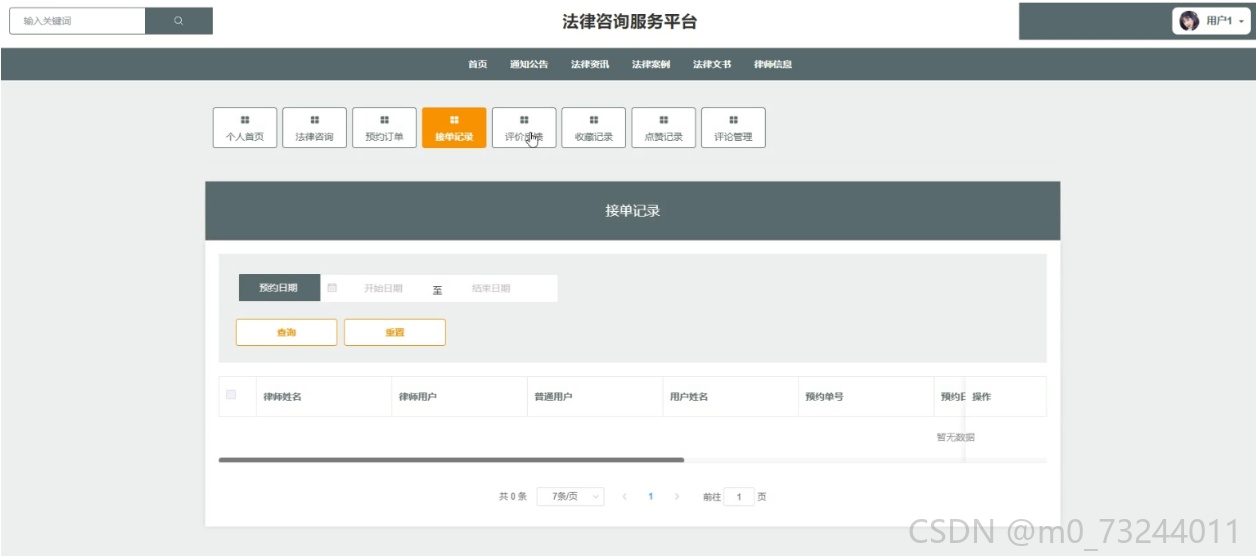1257x557 pixels.
Task: Click the 开始日期 start date field
Action: pyautogui.click(x=383, y=288)
